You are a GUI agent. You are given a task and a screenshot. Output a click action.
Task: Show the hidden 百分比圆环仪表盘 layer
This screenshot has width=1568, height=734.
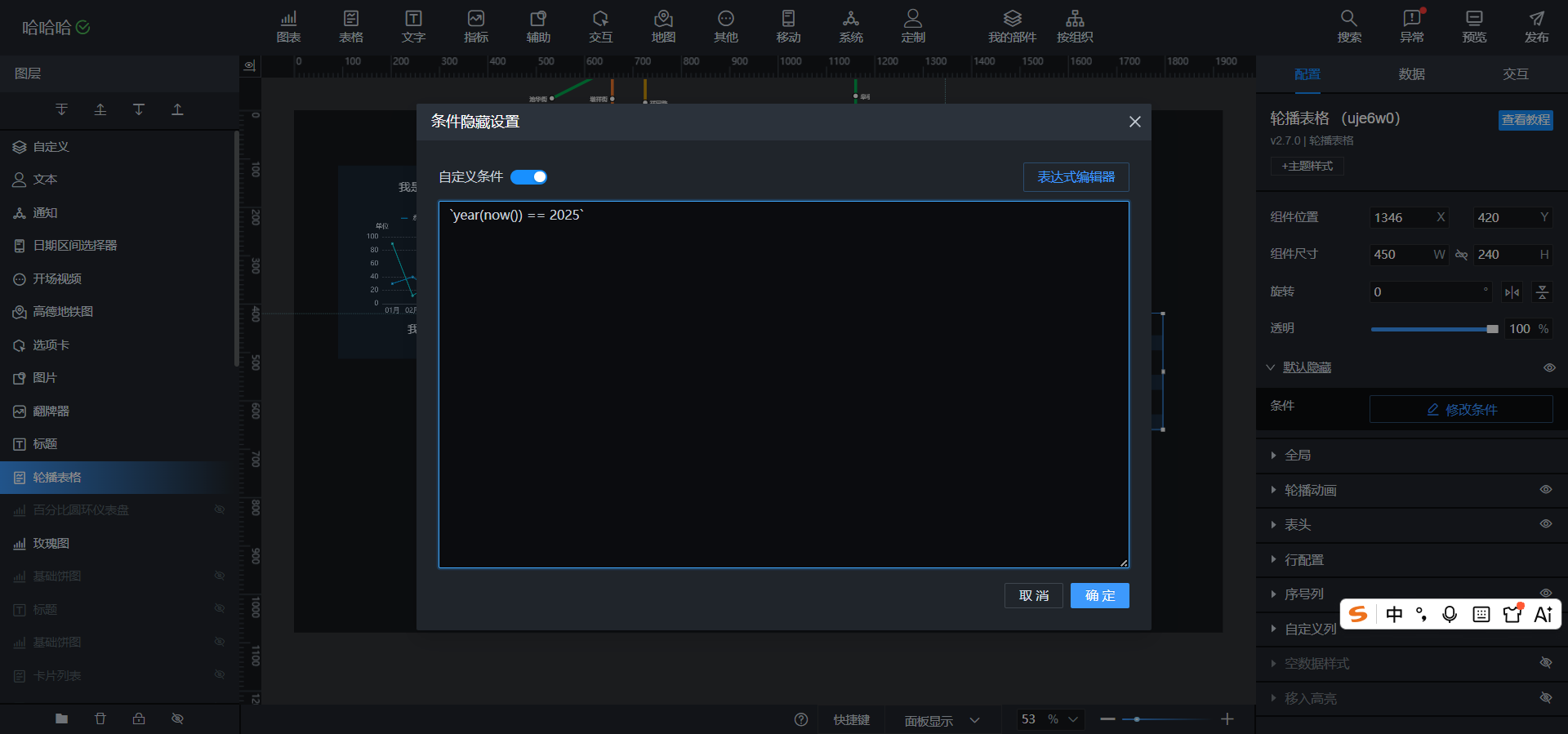[x=220, y=509]
